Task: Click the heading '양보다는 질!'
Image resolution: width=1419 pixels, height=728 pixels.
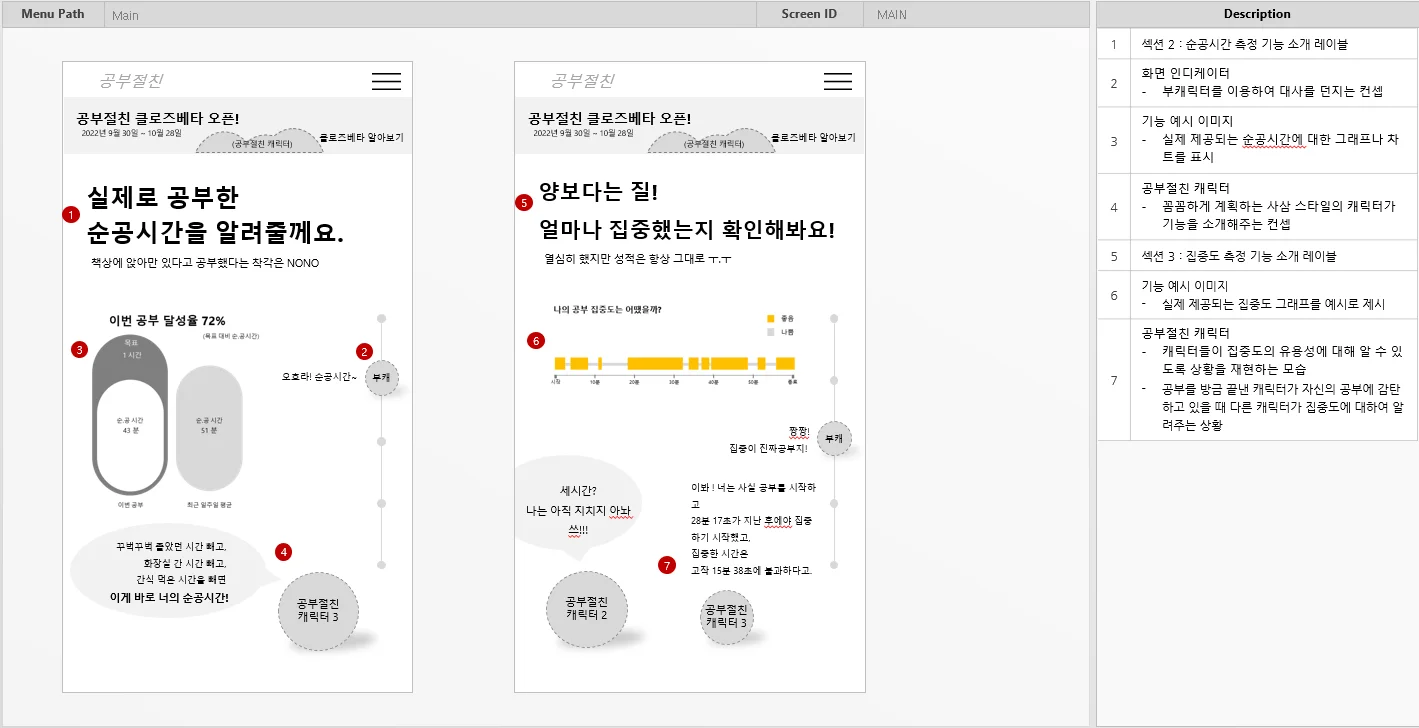Action: point(598,190)
